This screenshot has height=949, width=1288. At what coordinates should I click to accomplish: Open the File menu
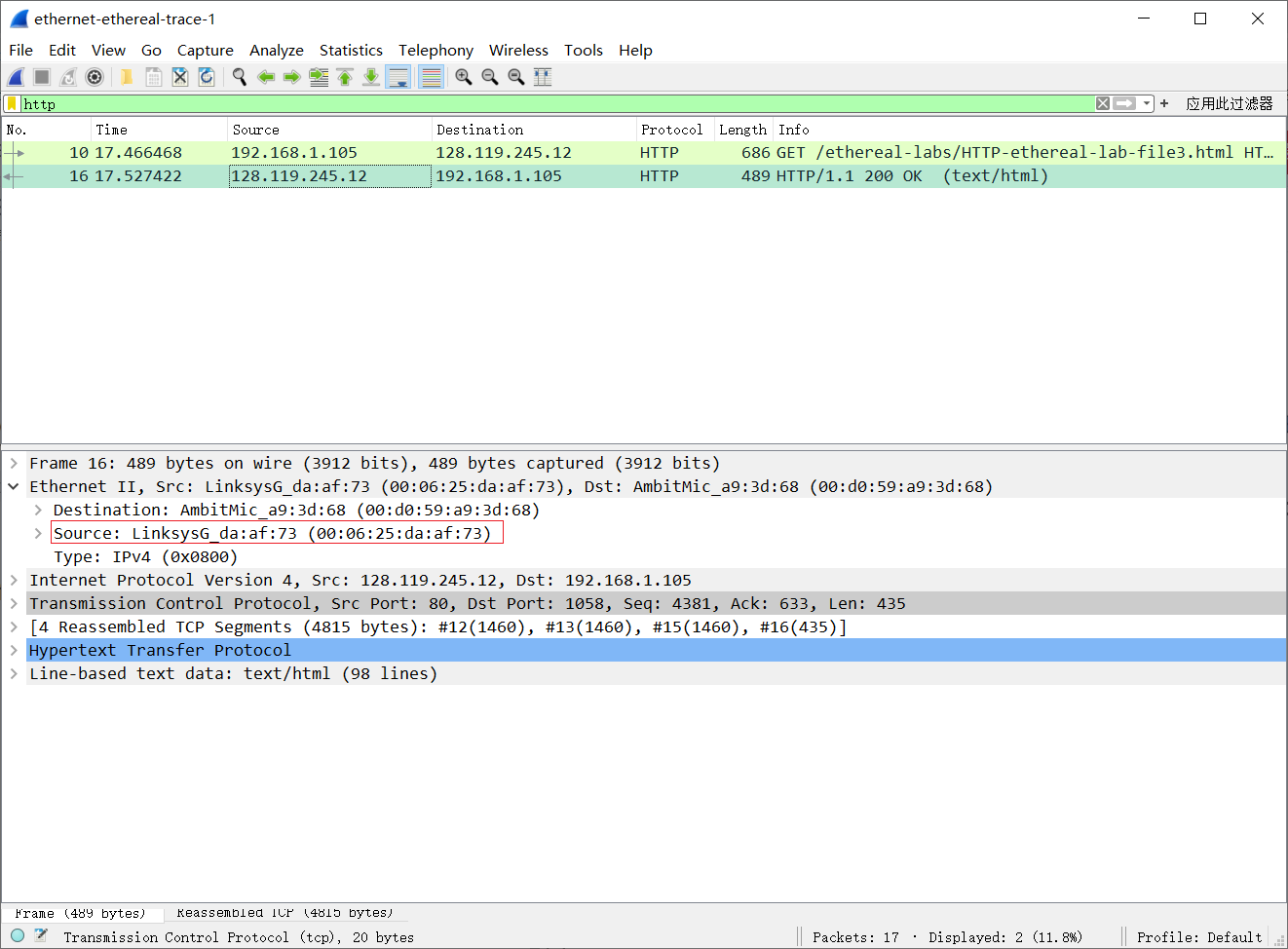coord(20,50)
